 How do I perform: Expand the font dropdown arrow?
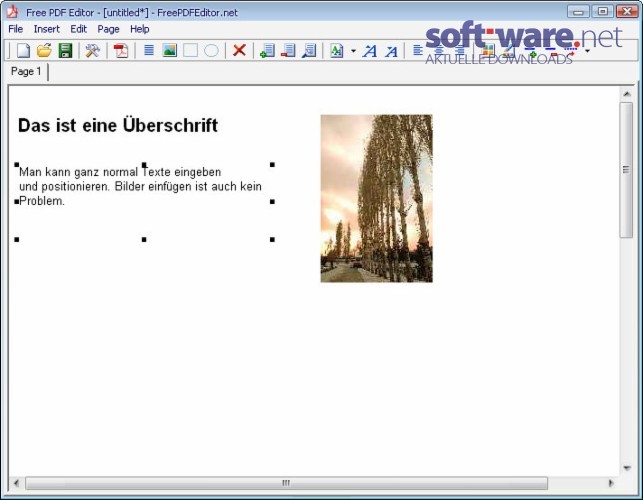(x=353, y=51)
